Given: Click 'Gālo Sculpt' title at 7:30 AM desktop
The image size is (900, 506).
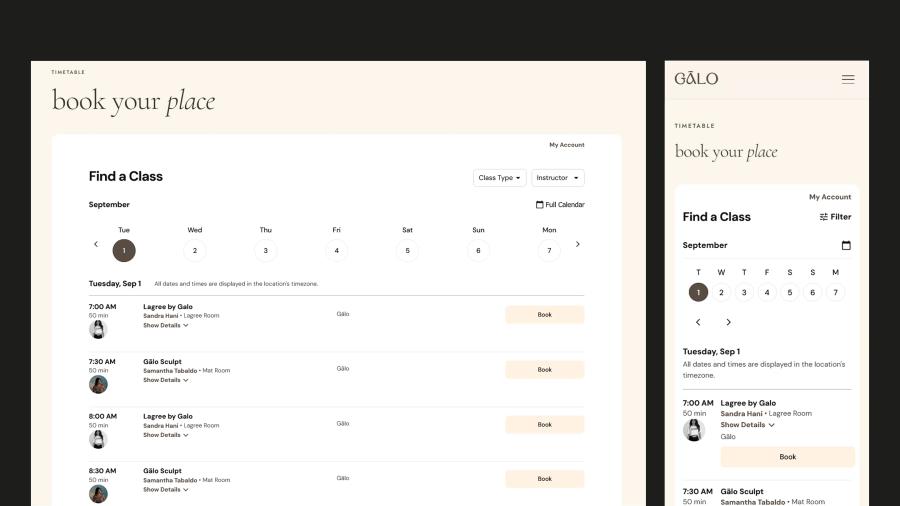Looking at the screenshot, I should [x=162, y=362].
